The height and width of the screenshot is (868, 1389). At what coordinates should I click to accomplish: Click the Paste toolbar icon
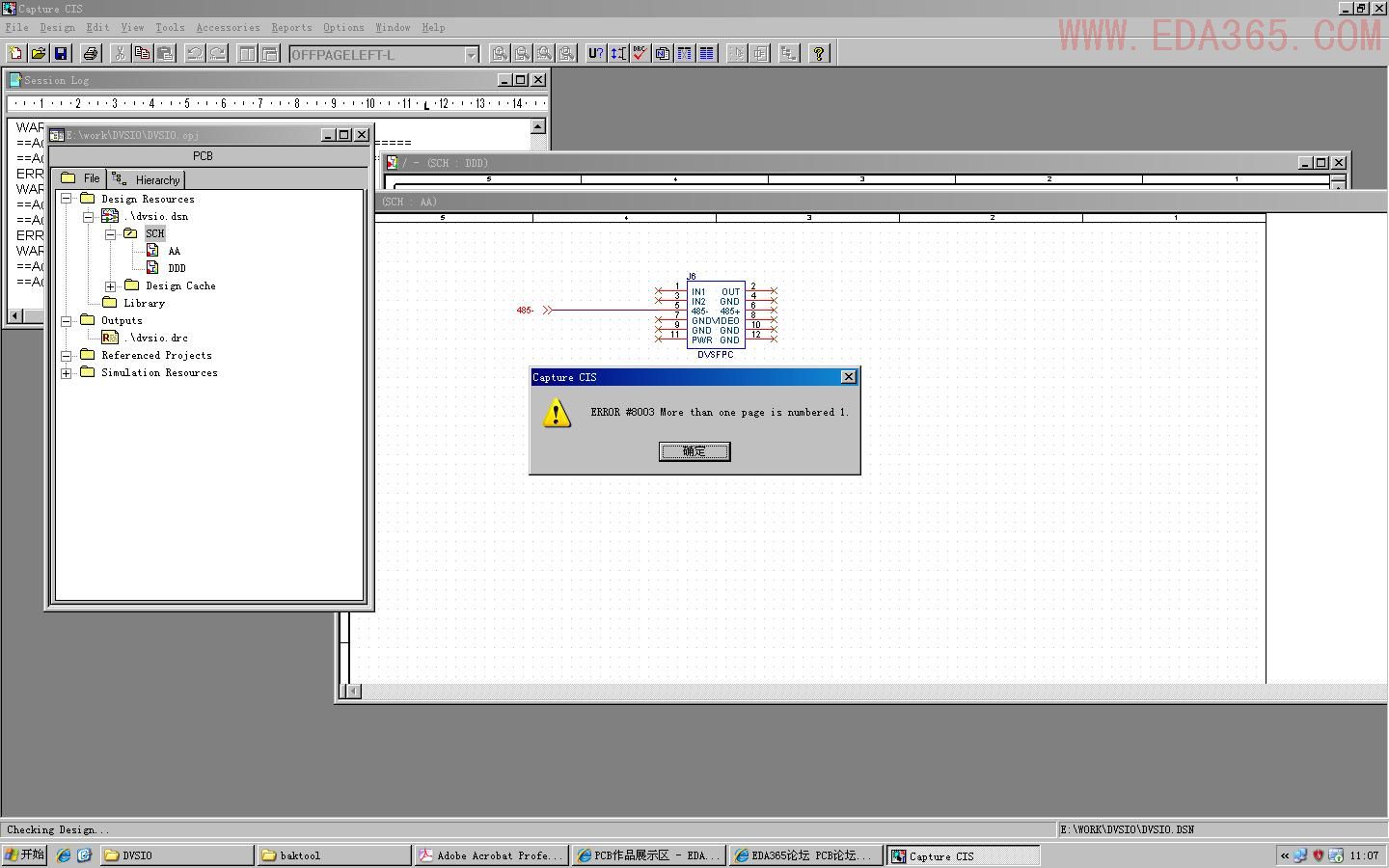pos(165,54)
